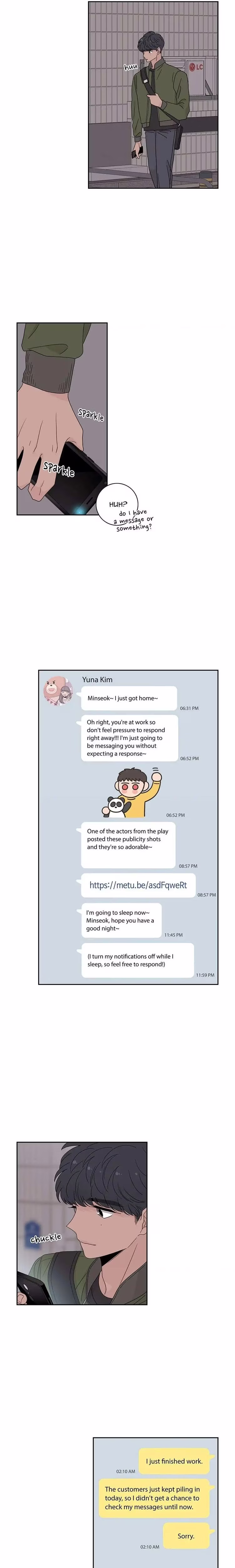
Task: Click the 'Minseok~ I just got home~' message
Action: point(129,698)
